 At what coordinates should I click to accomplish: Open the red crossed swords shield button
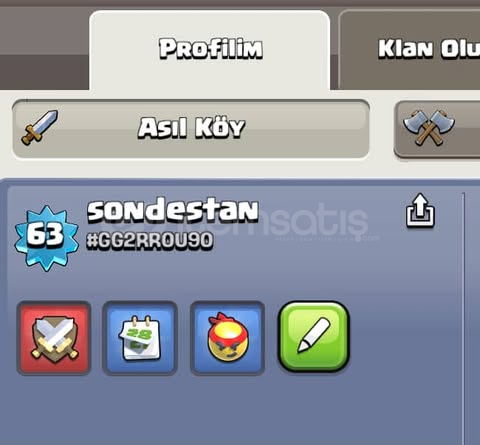54,338
